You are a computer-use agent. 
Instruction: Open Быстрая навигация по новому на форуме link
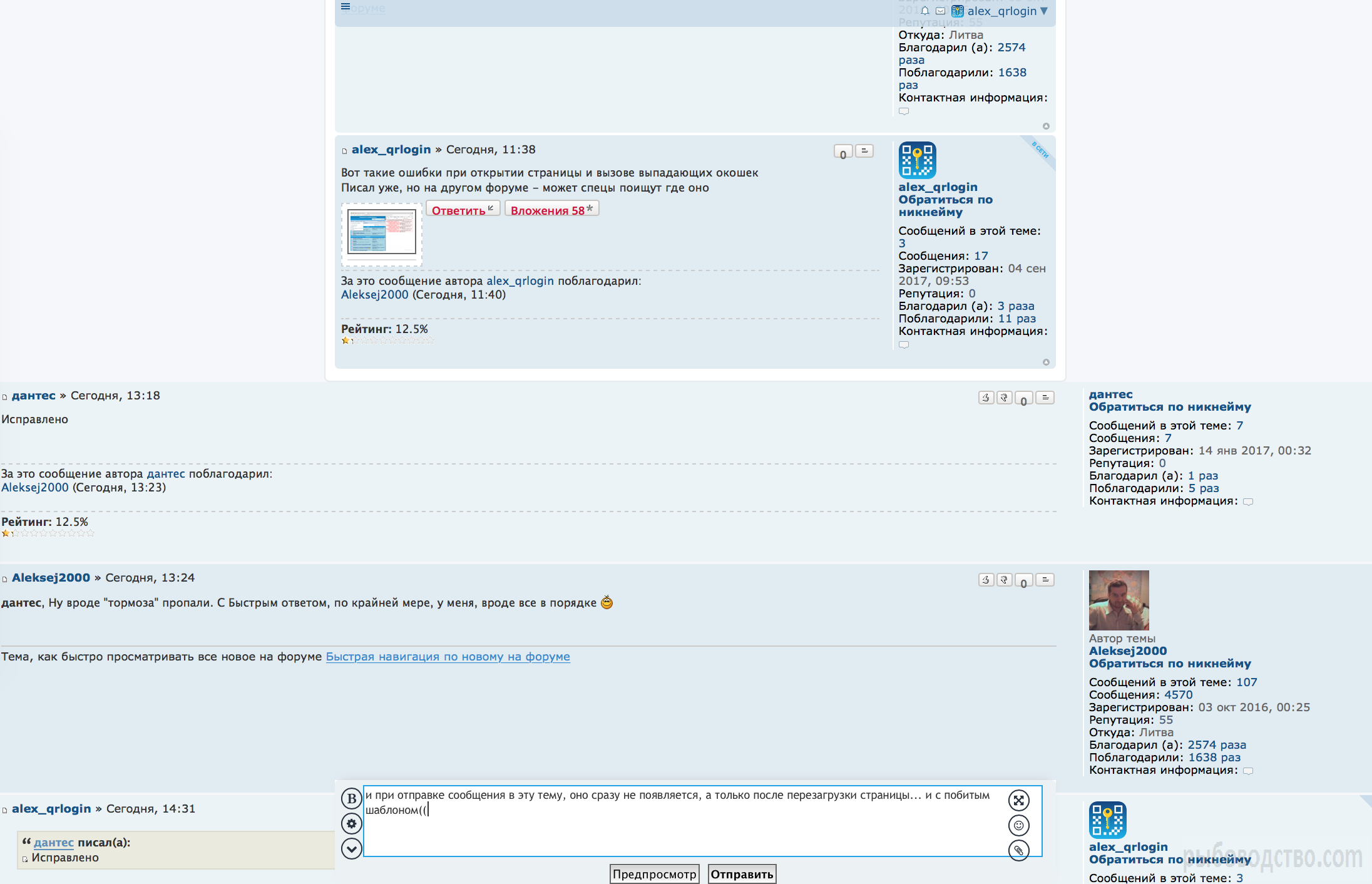[x=448, y=656]
